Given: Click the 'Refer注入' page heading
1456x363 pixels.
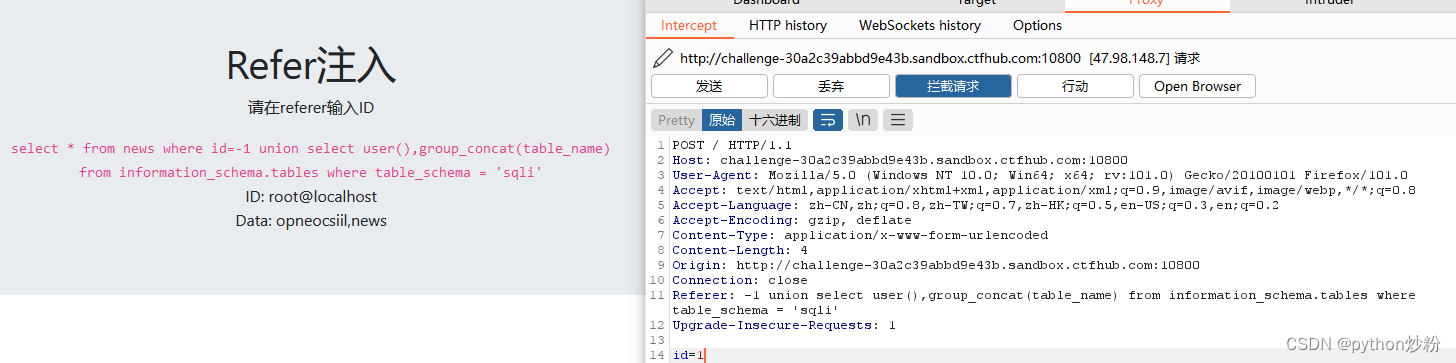Looking at the screenshot, I should [311, 65].
